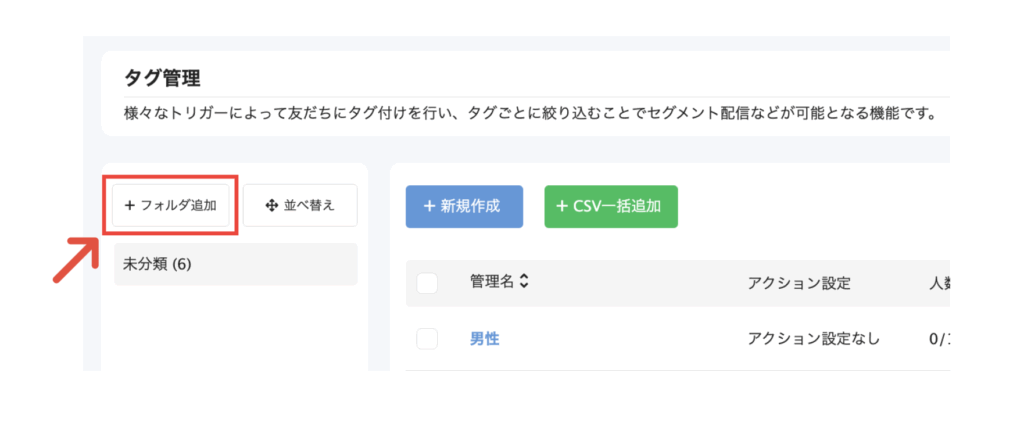Toggle the select-all checkbox in table header

tap(427, 283)
